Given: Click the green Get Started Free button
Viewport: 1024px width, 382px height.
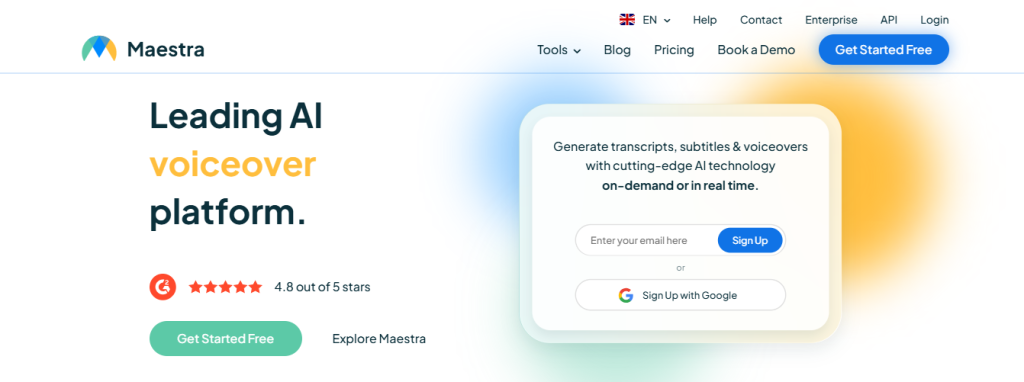Looking at the screenshot, I should [x=225, y=338].
